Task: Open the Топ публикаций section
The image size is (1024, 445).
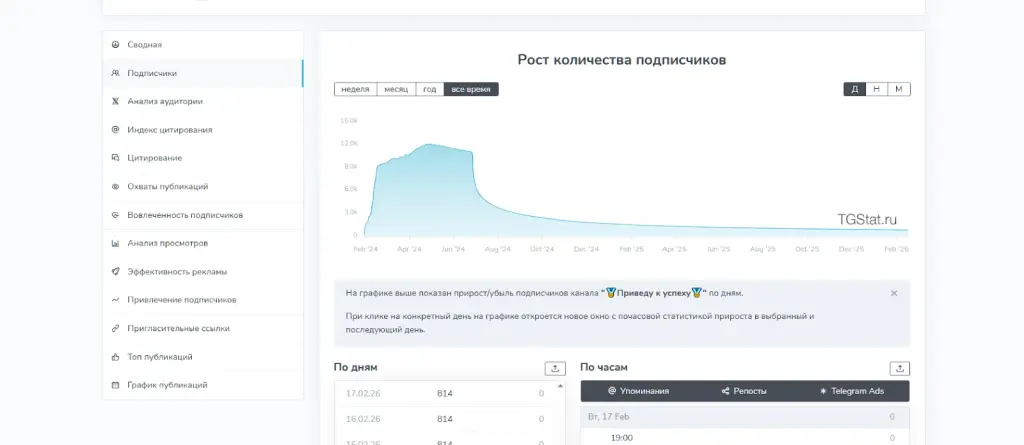Action: pyautogui.click(x=202, y=357)
